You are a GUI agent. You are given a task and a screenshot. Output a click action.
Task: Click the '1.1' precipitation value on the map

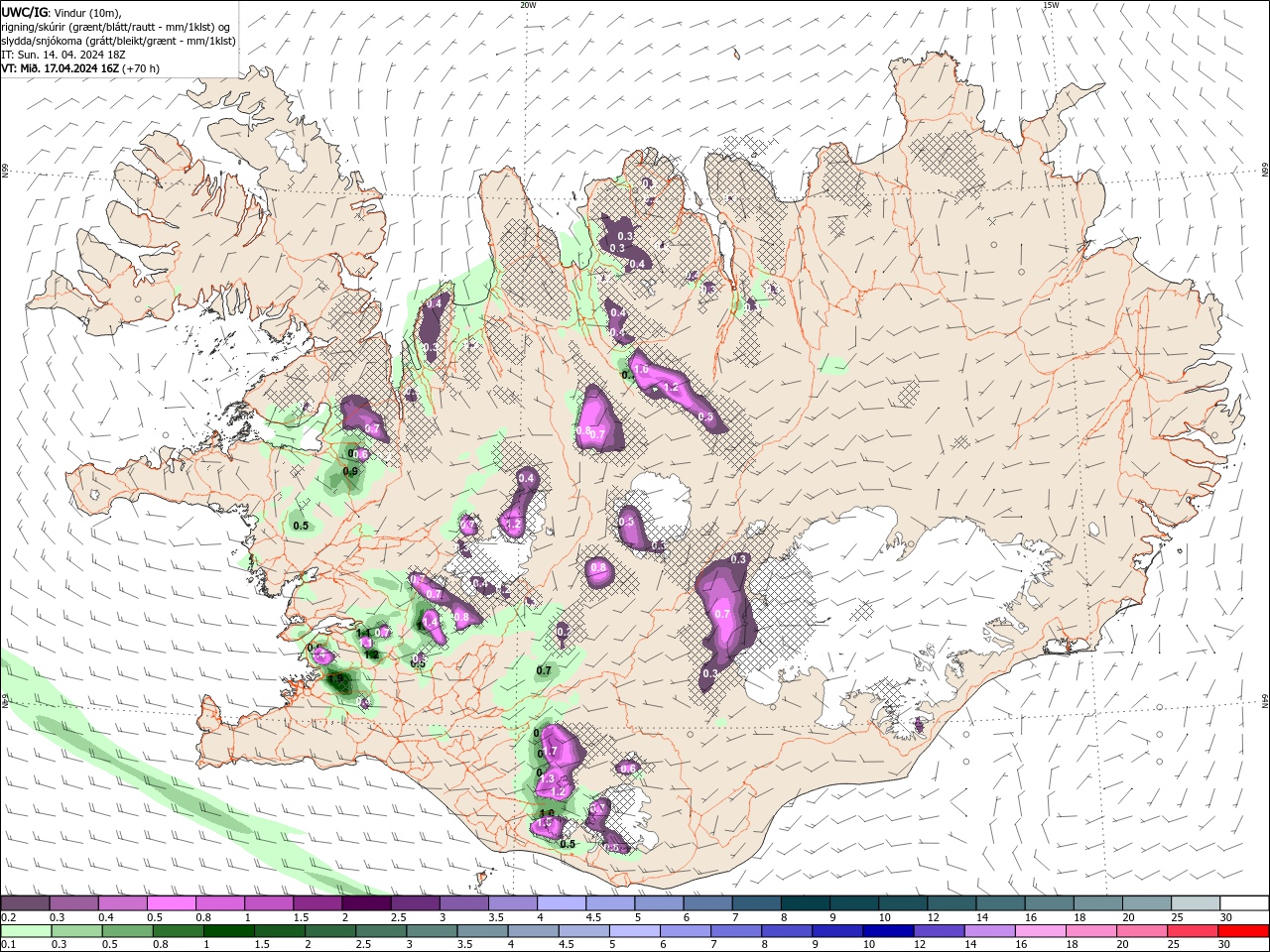click(363, 633)
